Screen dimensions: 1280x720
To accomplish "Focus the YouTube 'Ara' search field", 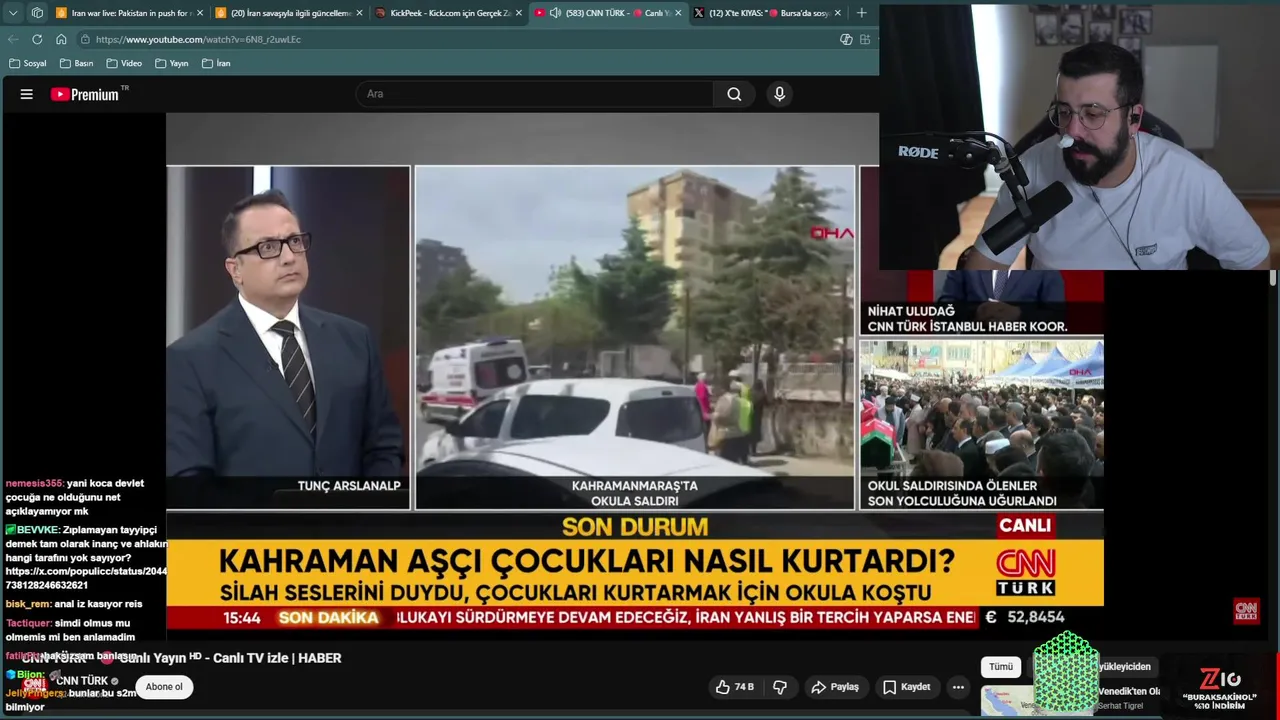I will coord(535,94).
